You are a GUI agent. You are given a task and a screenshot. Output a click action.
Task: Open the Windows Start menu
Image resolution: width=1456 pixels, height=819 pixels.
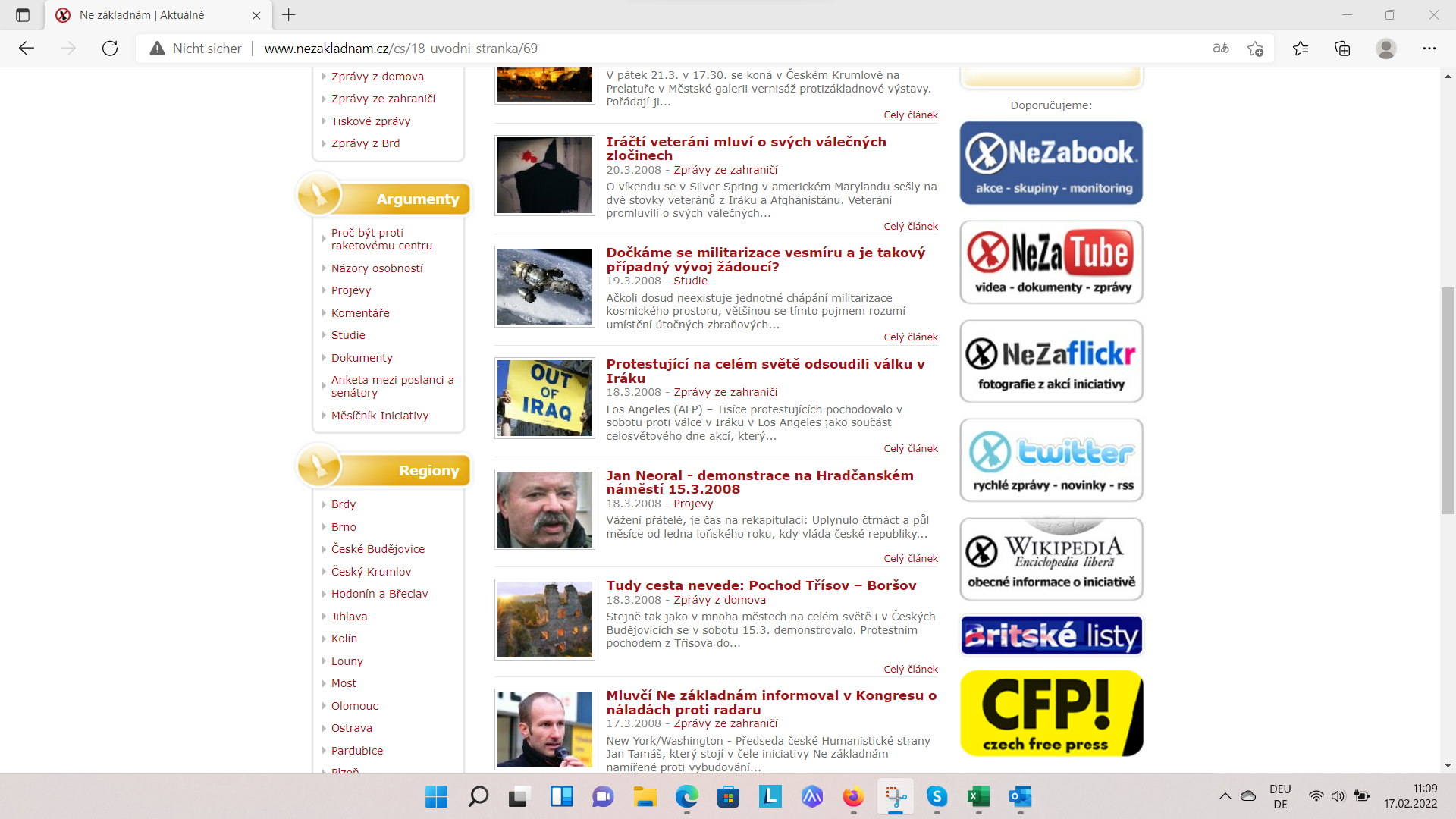[436, 796]
